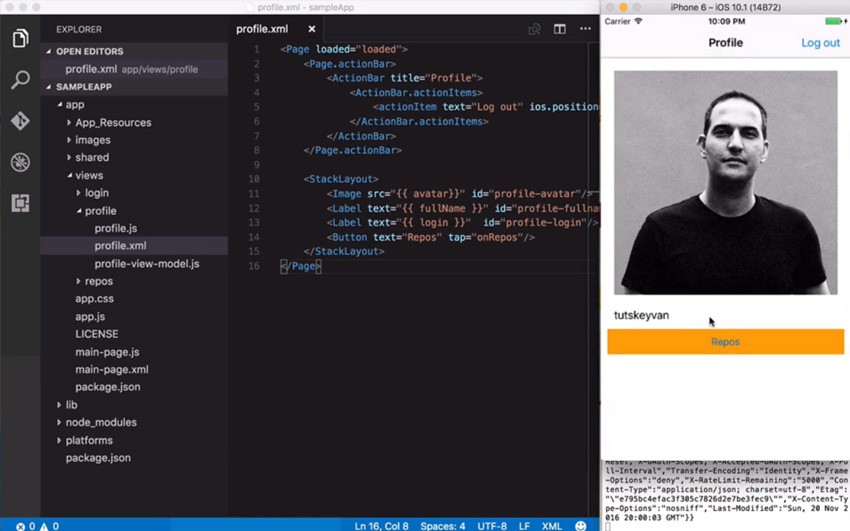Tap the orange Repos button in simulator
850x531 pixels.
[725, 341]
